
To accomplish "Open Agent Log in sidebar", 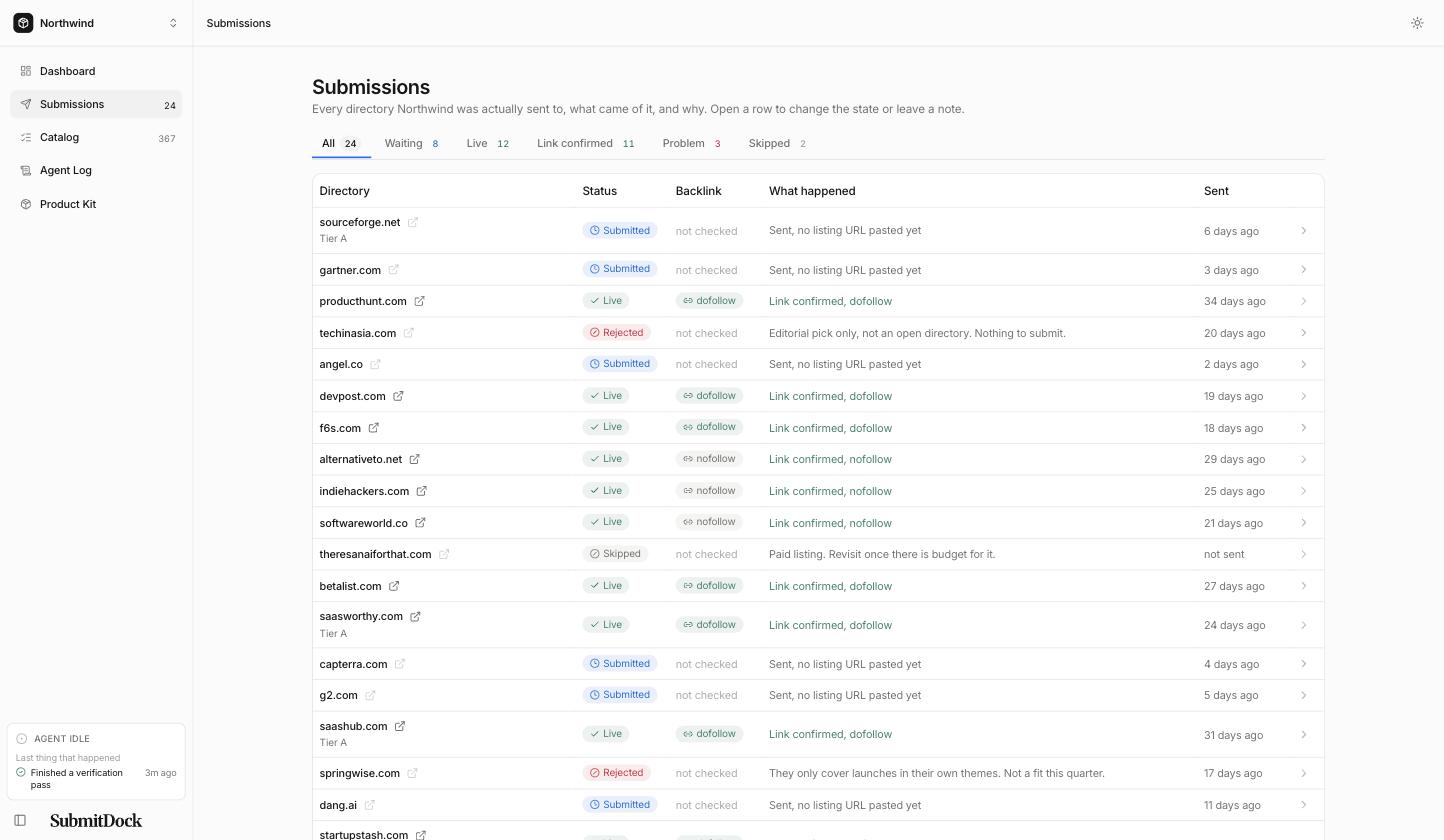I will [x=96, y=170].
